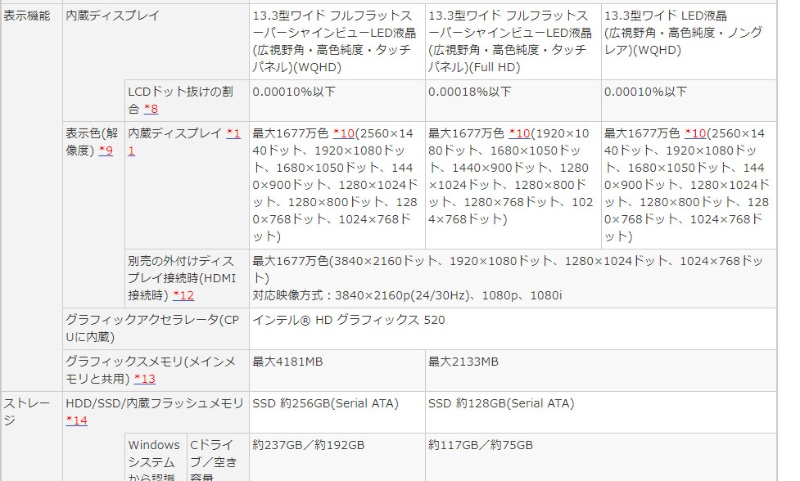Select the ストレージ category header cell
Image resolution: width=800 pixels, height=481 pixels.
pos(30,411)
